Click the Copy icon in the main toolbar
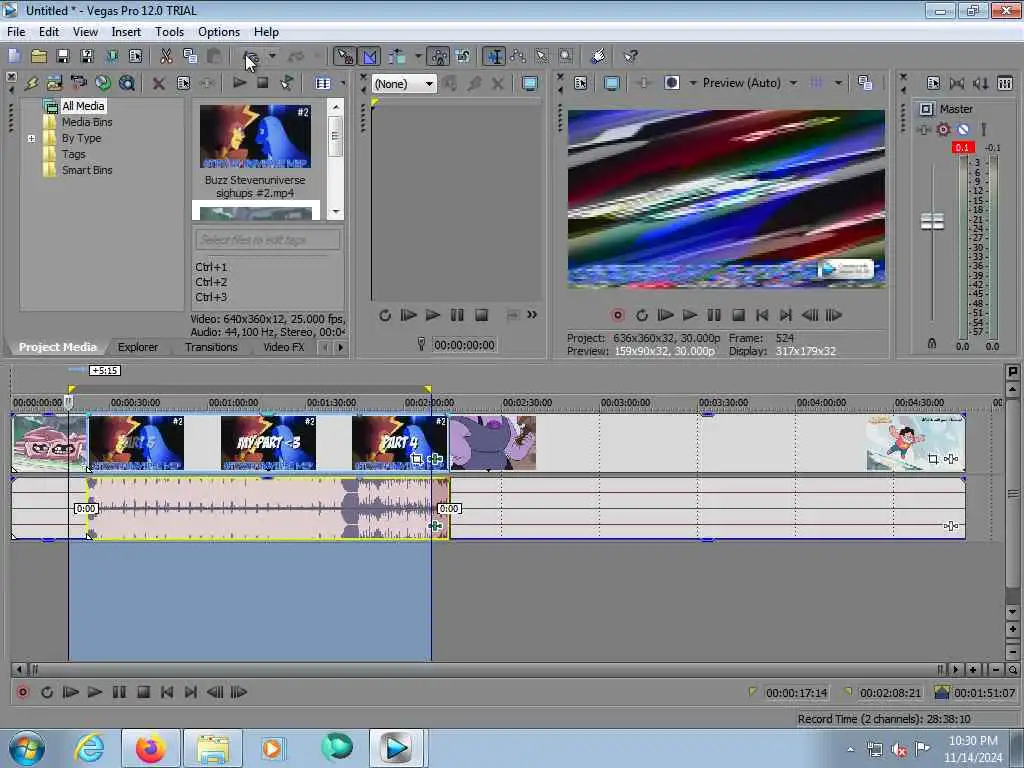 [x=190, y=57]
